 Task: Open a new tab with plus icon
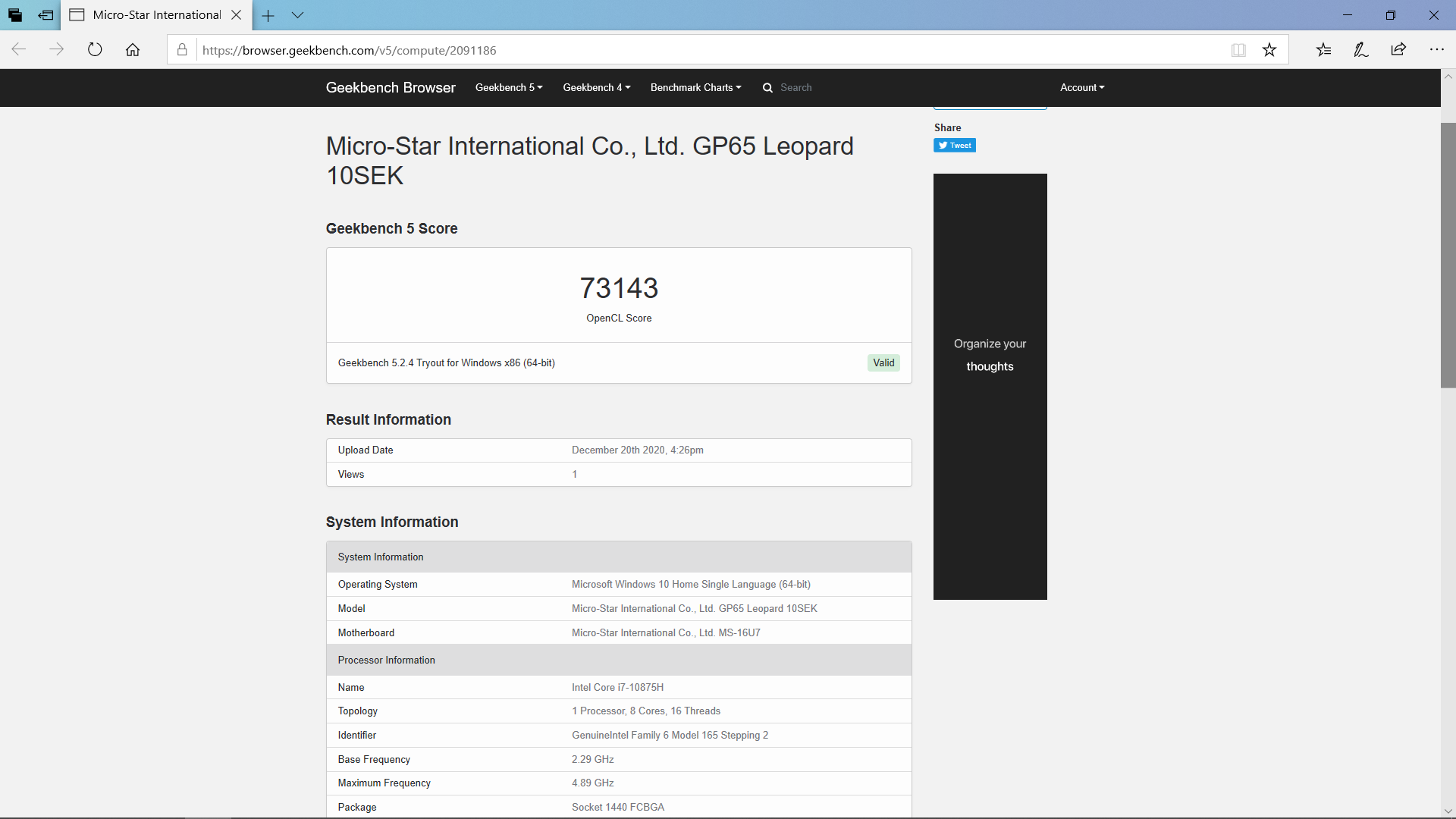pos(268,15)
